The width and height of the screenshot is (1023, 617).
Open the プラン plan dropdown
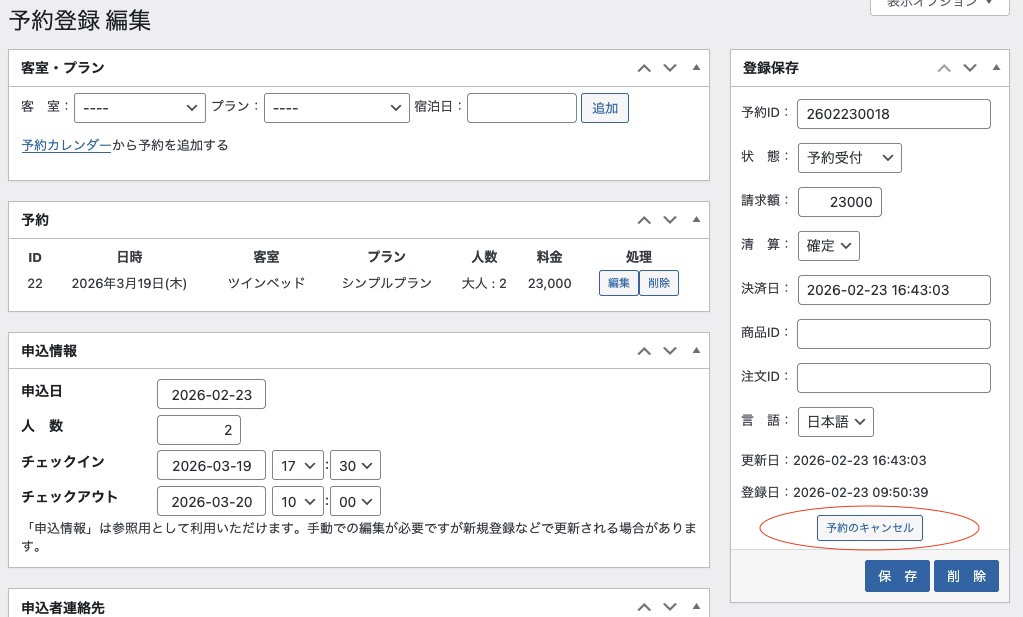click(x=334, y=108)
